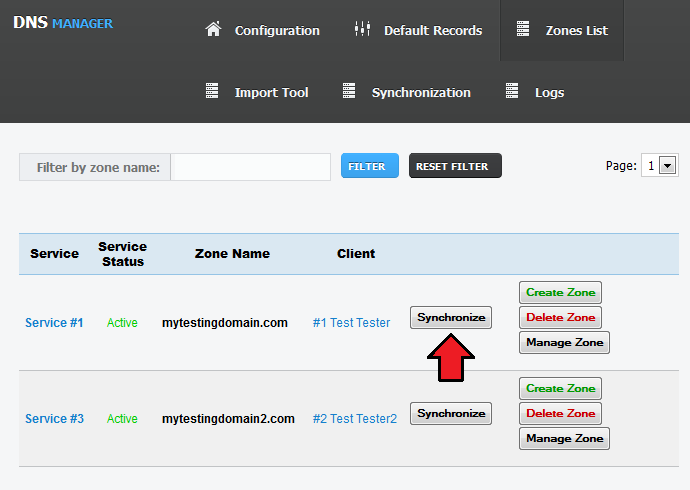Create Zone for mytestingdomain2.com

(560, 388)
